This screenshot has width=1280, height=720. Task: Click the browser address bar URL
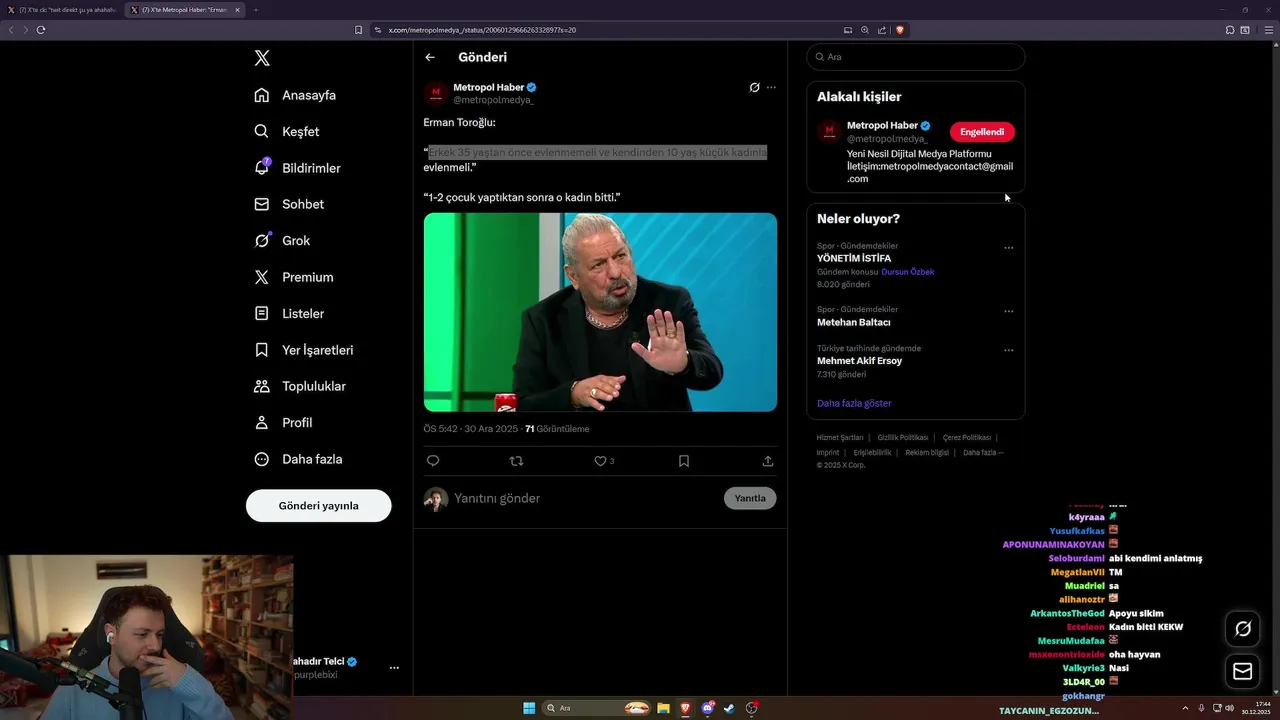point(482,30)
